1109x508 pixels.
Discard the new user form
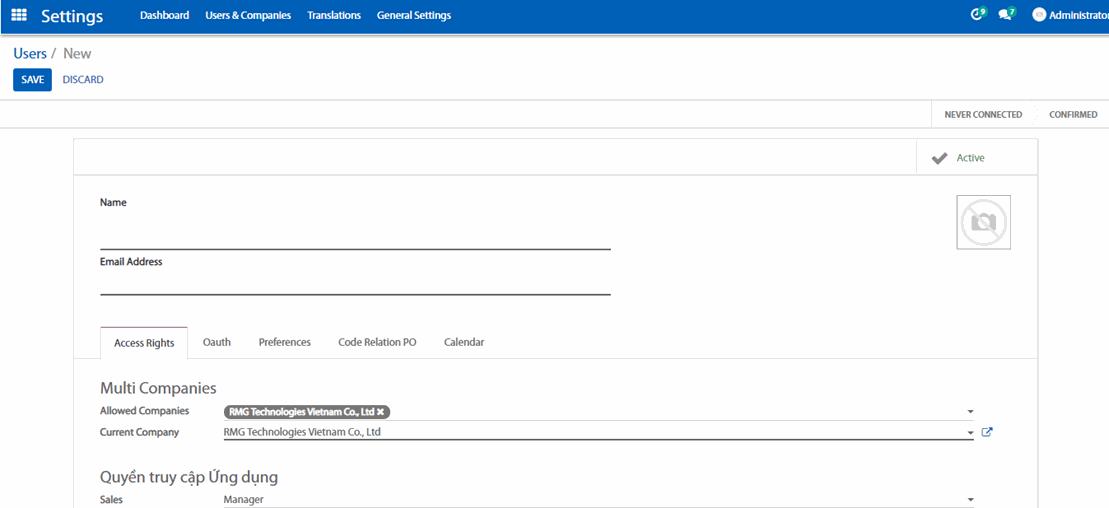click(83, 80)
